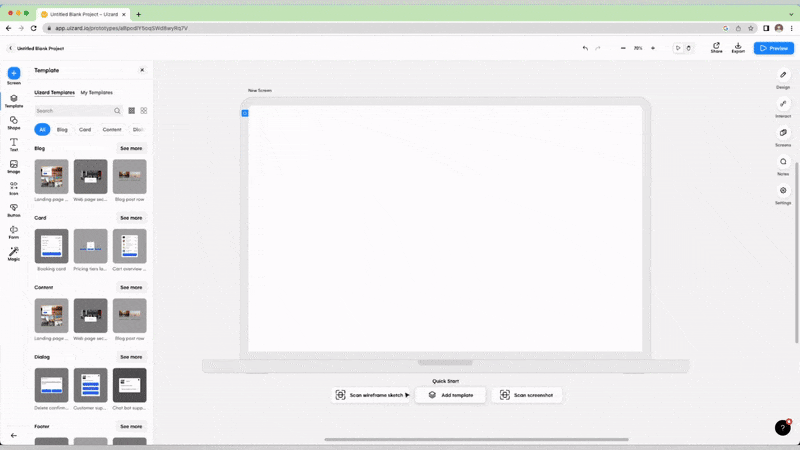Image resolution: width=800 pixels, height=450 pixels.
Task: Switch to hand pan mode
Action: 688,48
